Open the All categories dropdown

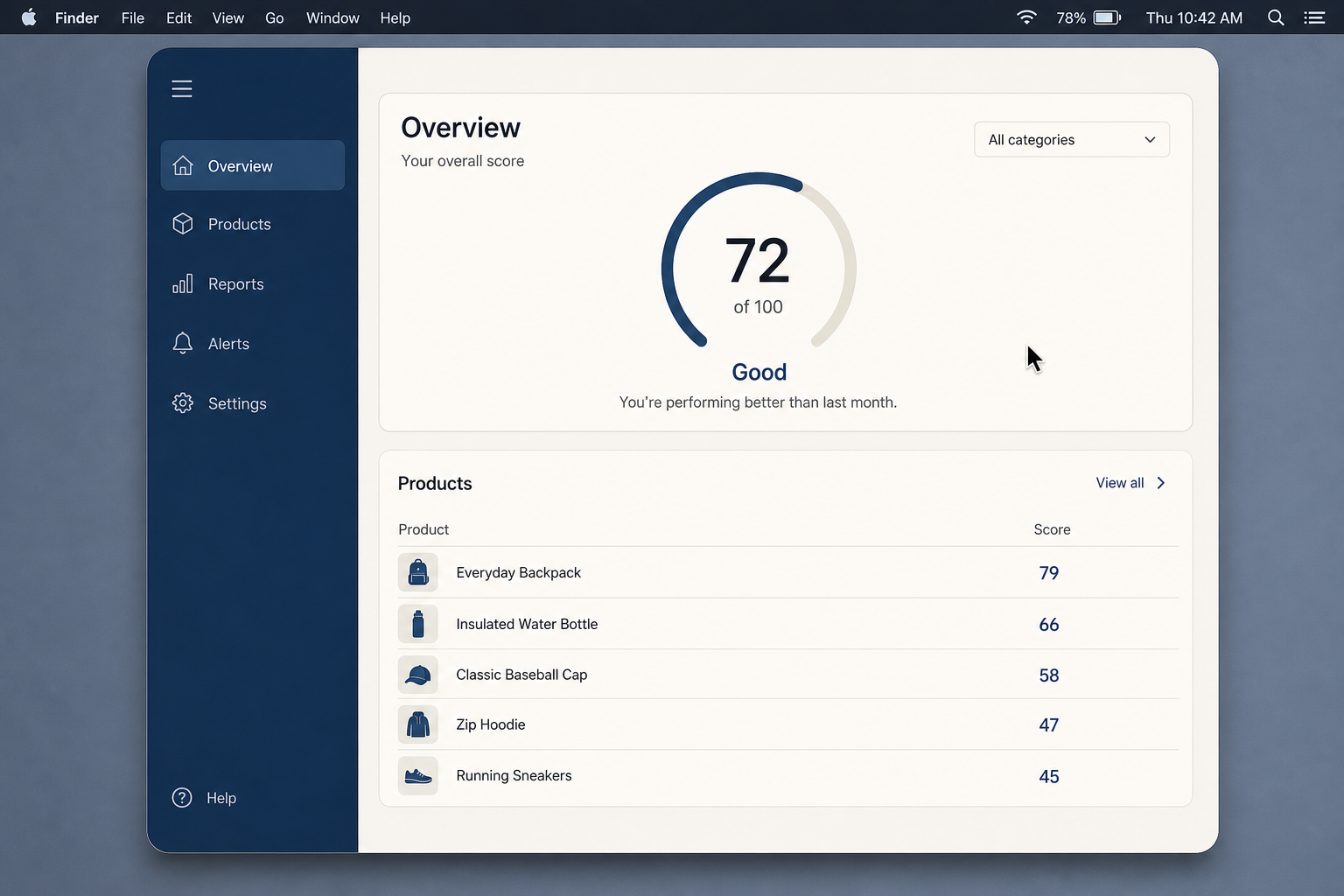pos(1072,139)
